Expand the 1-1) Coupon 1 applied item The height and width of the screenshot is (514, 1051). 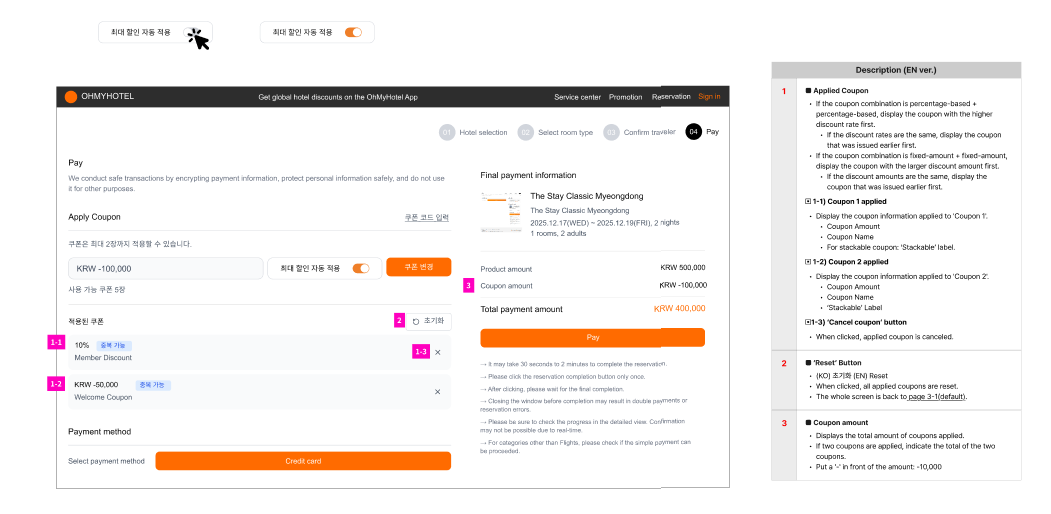pyautogui.click(x=808, y=201)
